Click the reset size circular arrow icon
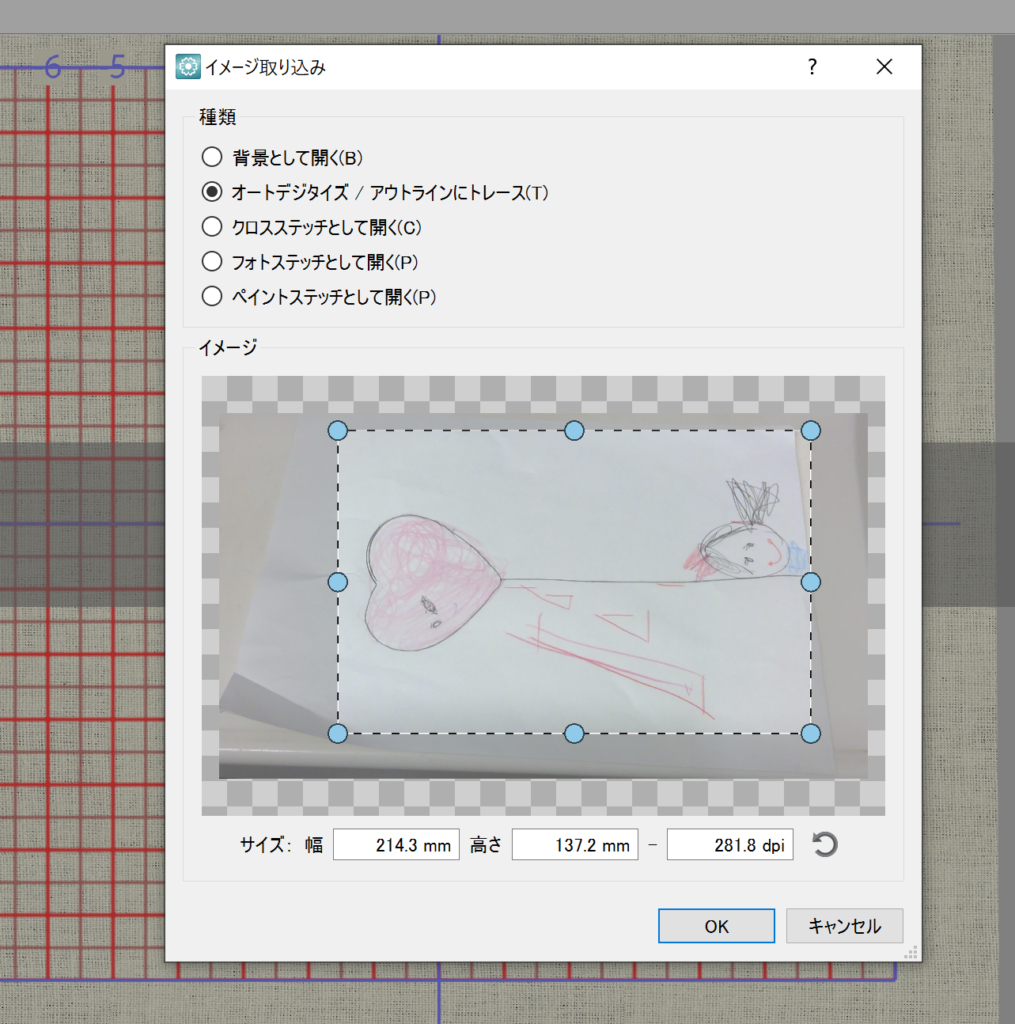 tap(825, 845)
